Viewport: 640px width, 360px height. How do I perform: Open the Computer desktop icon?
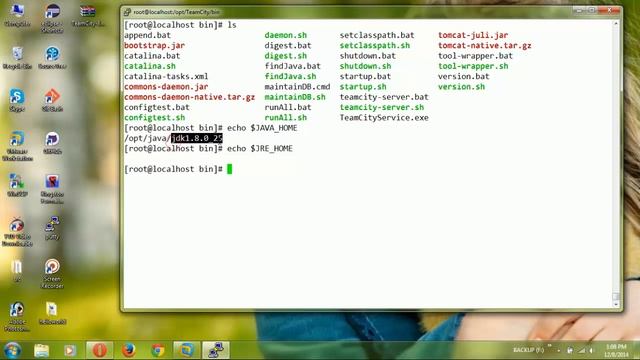pos(17,14)
